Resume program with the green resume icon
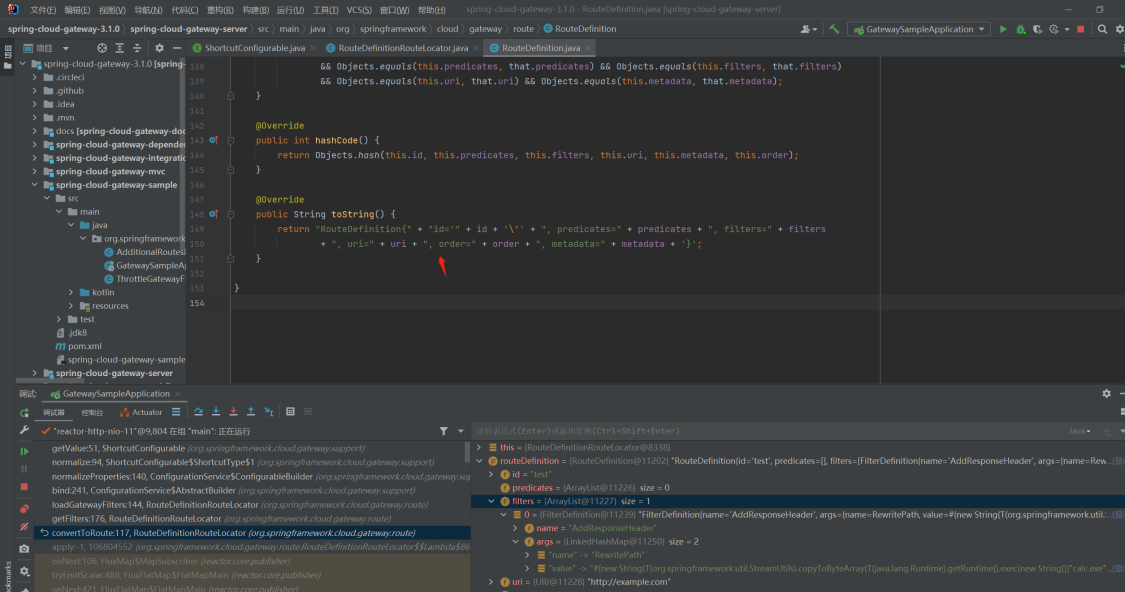 (x=24, y=451)
